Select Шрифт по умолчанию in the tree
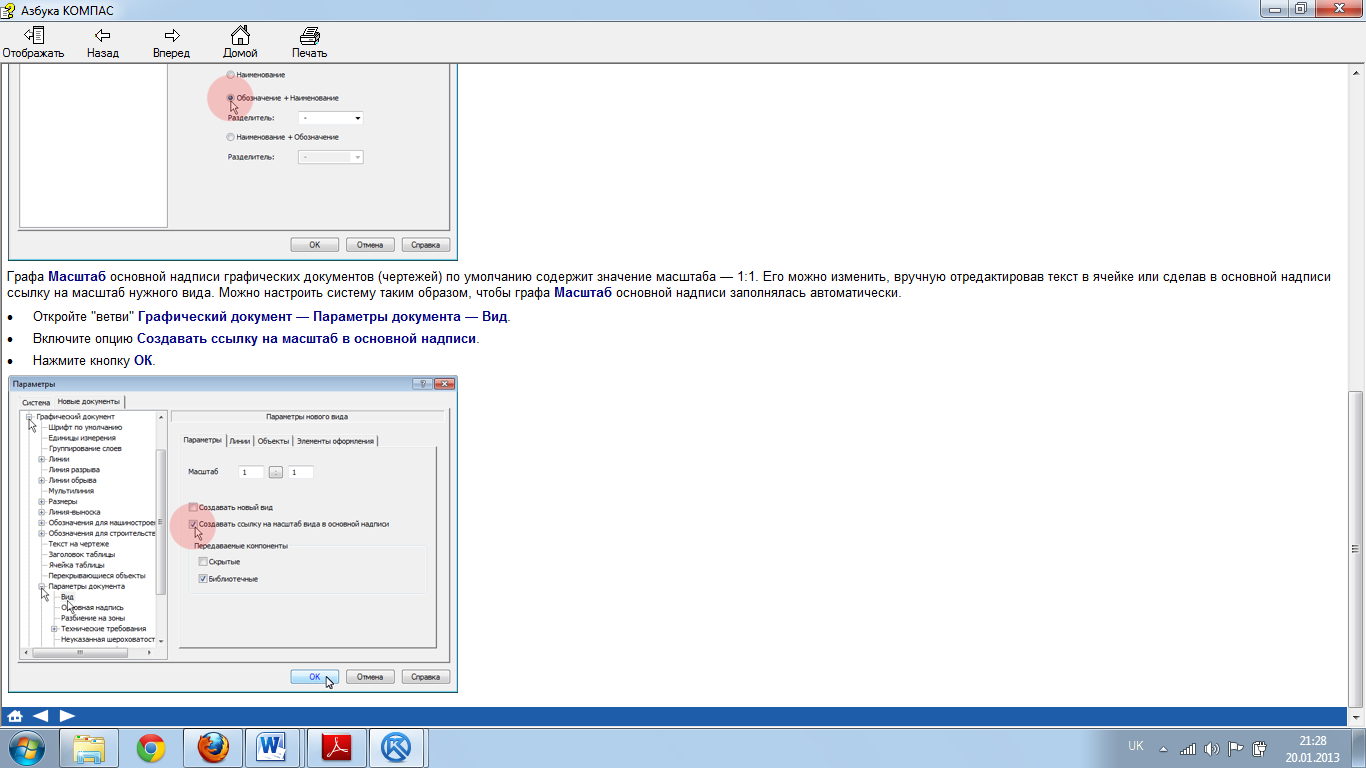This screenshot has height=768, width=1366. pyautogui.click(x=85, y=427)
